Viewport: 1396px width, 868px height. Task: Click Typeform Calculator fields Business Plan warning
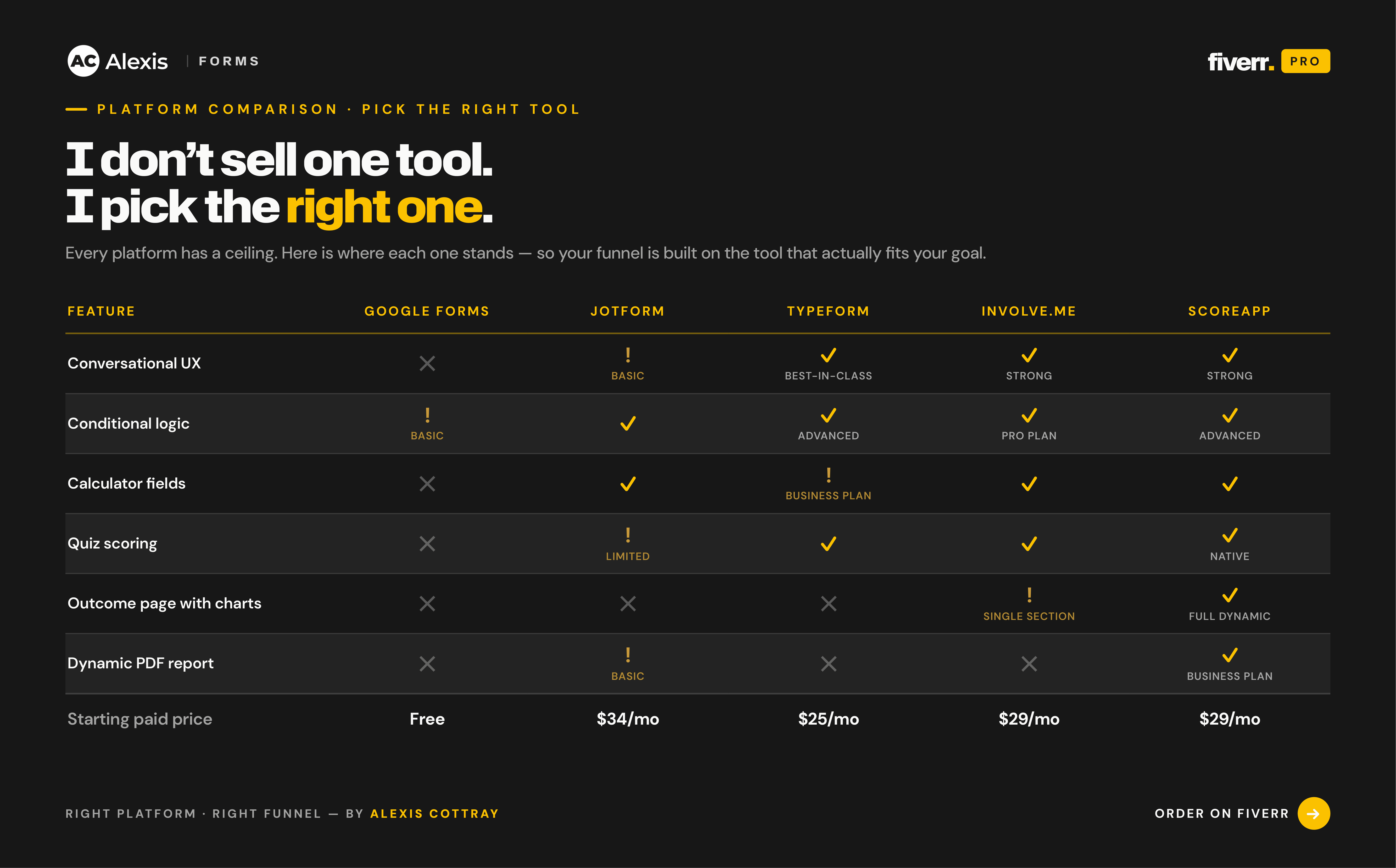tap(828, 475)
